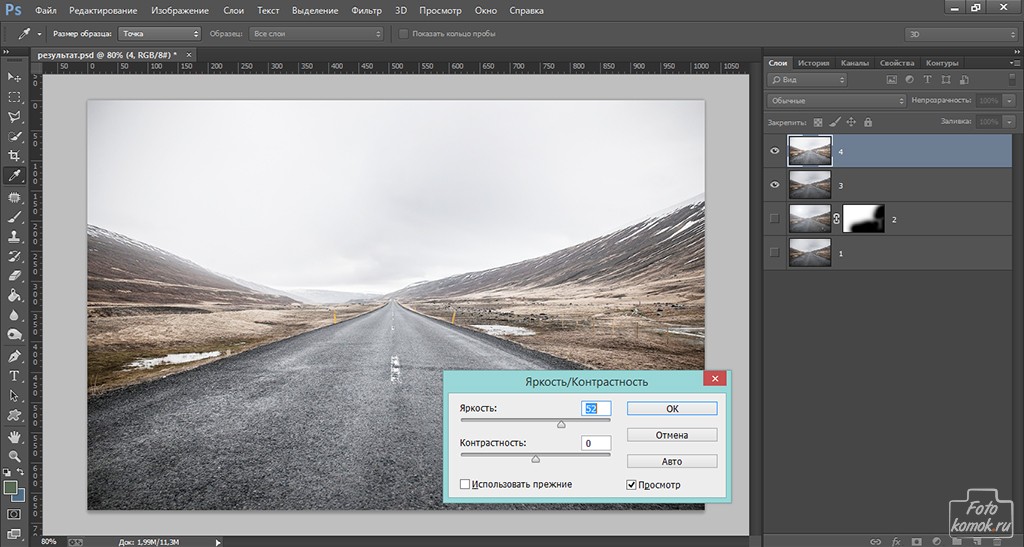Image resolution: width=1024 pixels, height=547 pixels.
Task: Open the Layers panel flyout menu
Action: tap(1014, 63)
